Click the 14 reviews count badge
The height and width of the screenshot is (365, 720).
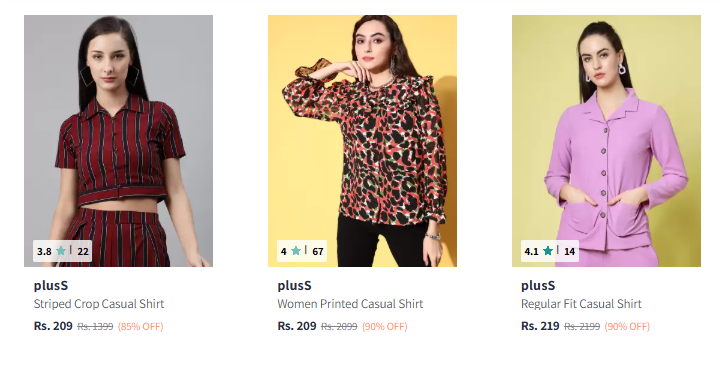click(569, 252)
